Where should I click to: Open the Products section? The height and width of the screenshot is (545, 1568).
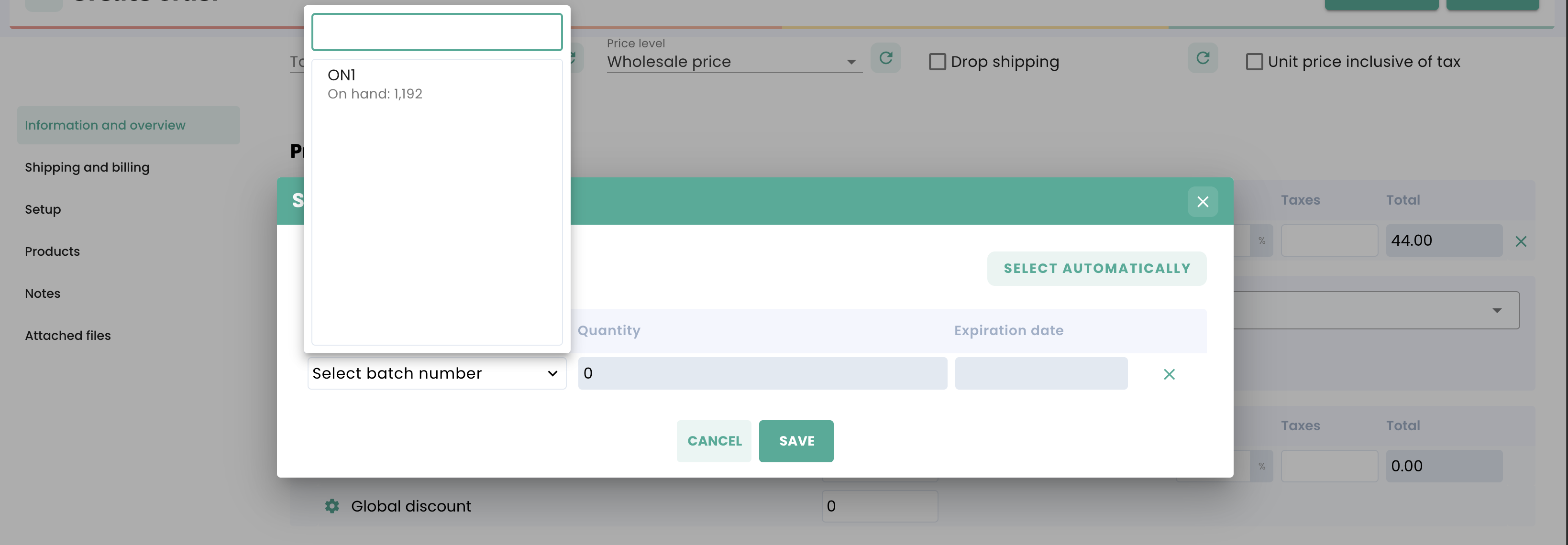tap(52, 251)
